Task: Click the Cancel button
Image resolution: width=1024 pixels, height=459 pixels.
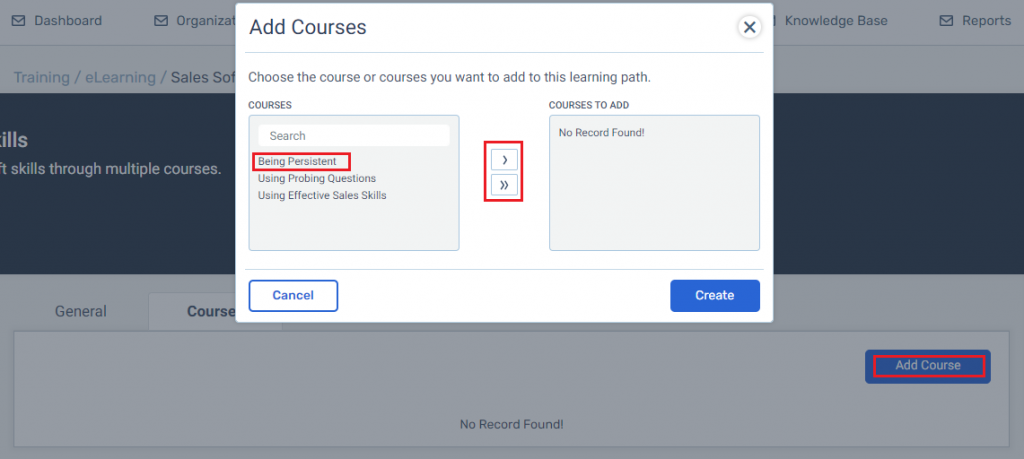Action: pyautogui.click(x=293, y=296)
